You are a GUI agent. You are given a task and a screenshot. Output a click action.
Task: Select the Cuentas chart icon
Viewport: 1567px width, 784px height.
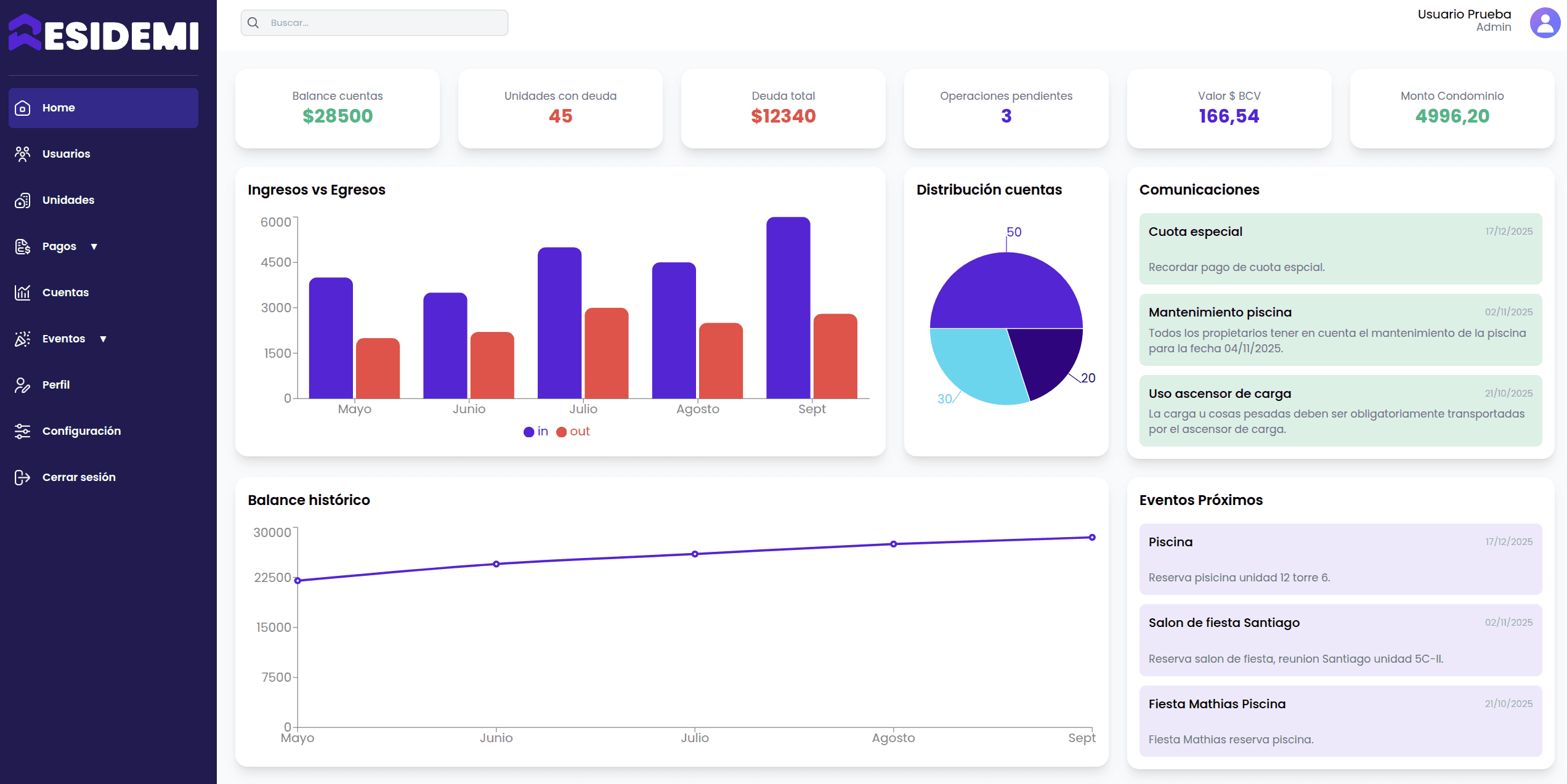23,293
